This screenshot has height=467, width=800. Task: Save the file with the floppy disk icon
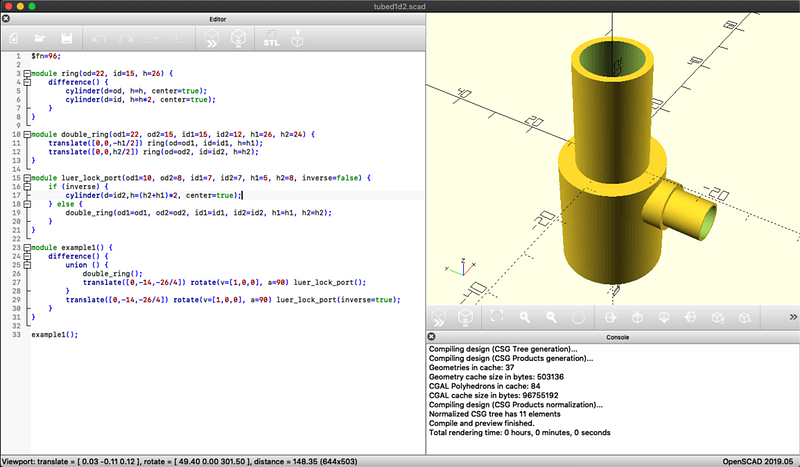[66, 39]
